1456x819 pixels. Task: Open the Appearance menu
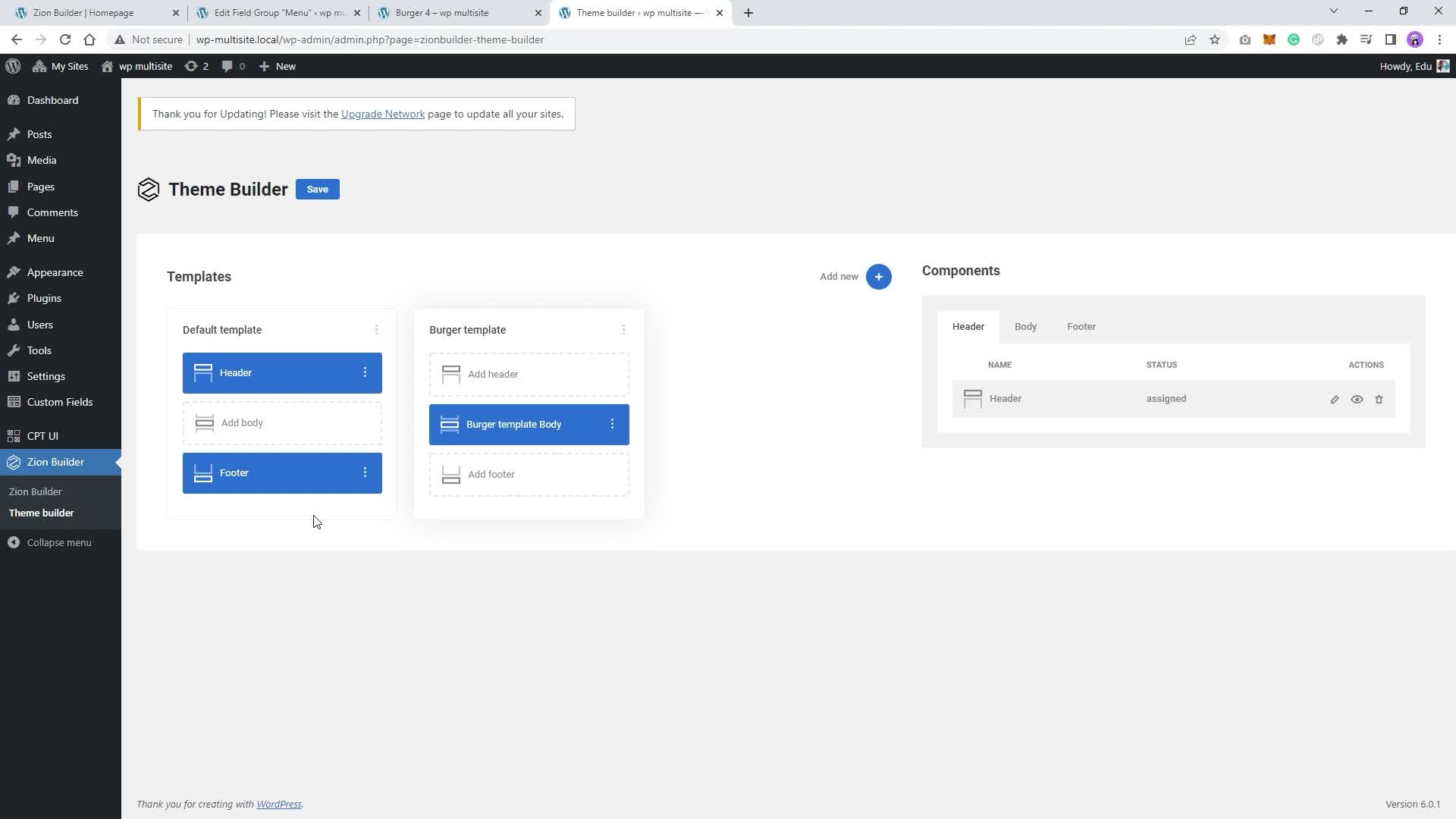point(61,272)
